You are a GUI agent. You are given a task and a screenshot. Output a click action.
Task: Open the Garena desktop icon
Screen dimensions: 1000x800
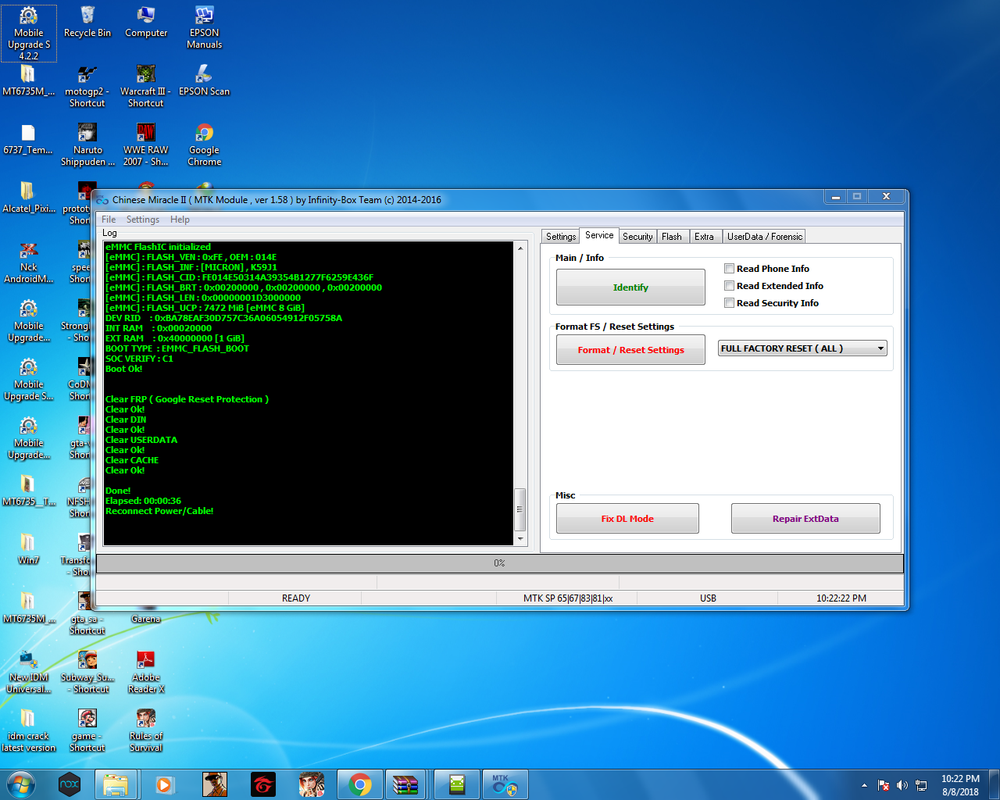coord(146,618)
